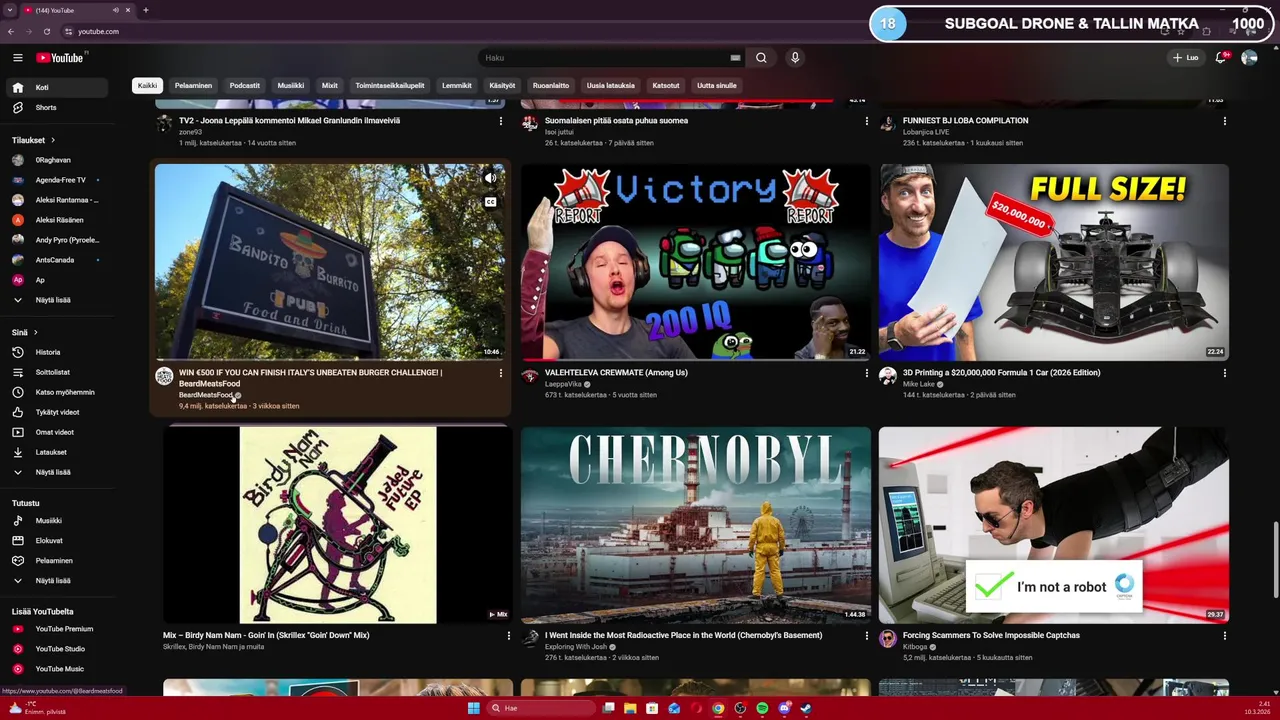
Task: Open options for Italy burger challenge video
Action: pyautogui.click(x=501, y=373)
